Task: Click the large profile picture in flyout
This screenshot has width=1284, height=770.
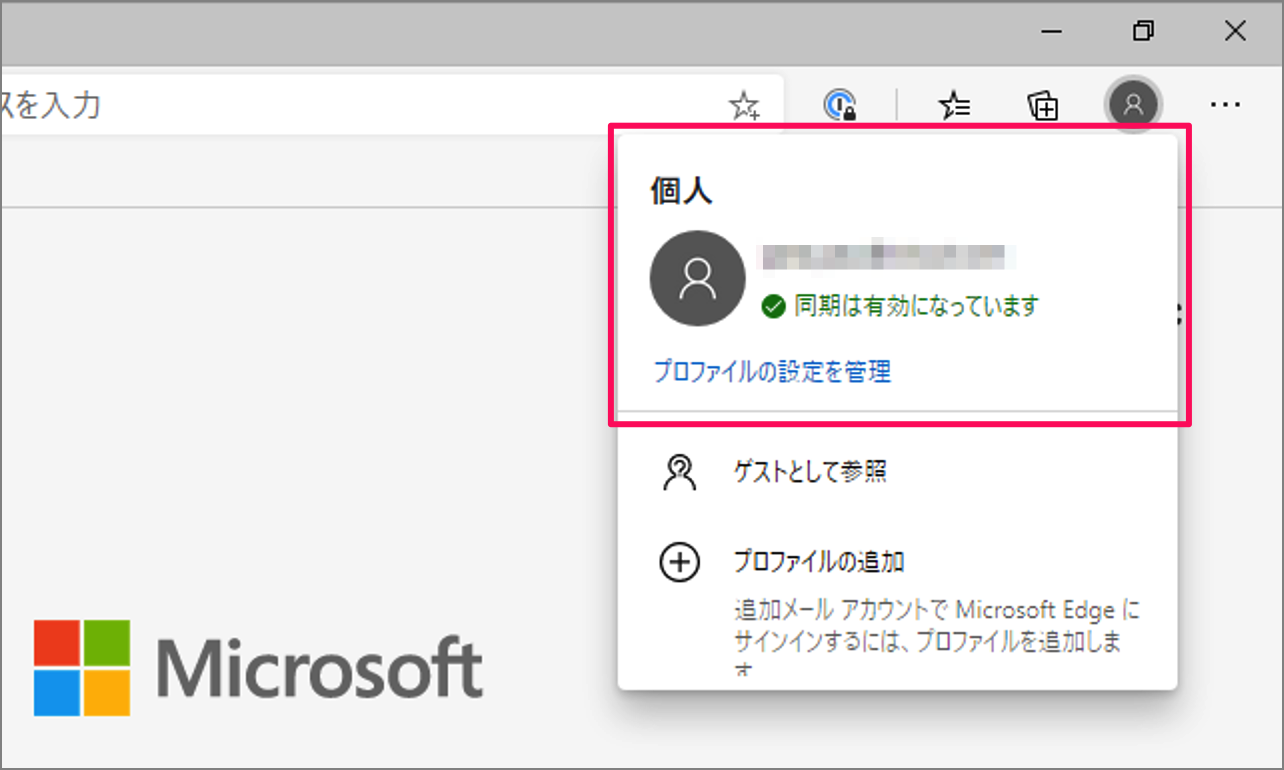Action: coord(697,279)
